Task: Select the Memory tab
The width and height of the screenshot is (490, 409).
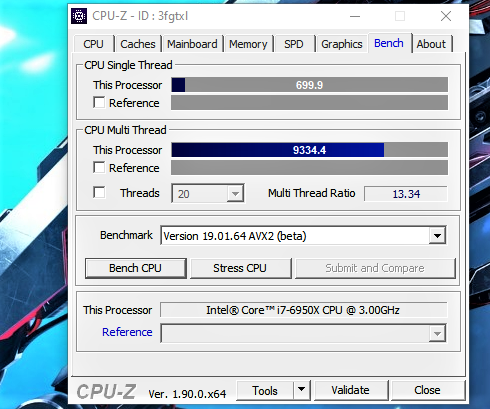Action: click(x=248, y=44)
